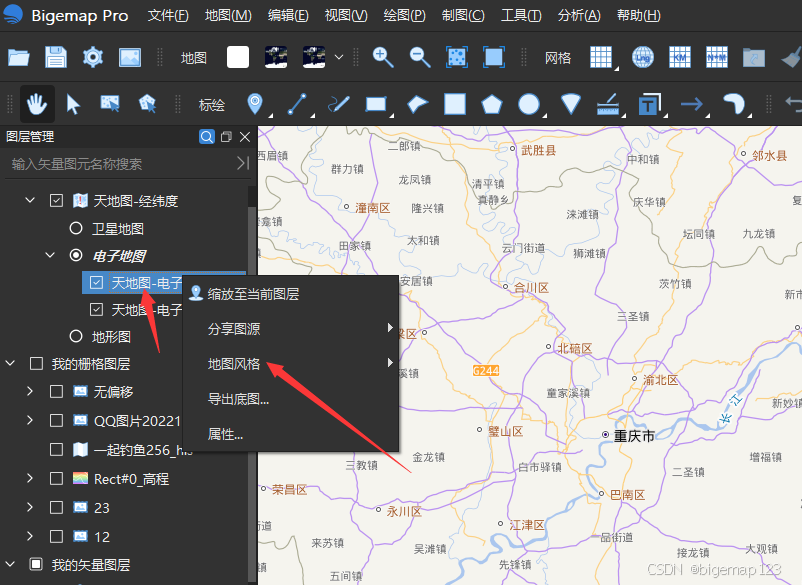Screen dimensions: 802x585
Task: Open the 地图风格 submenu
Action: pos(291,364)
